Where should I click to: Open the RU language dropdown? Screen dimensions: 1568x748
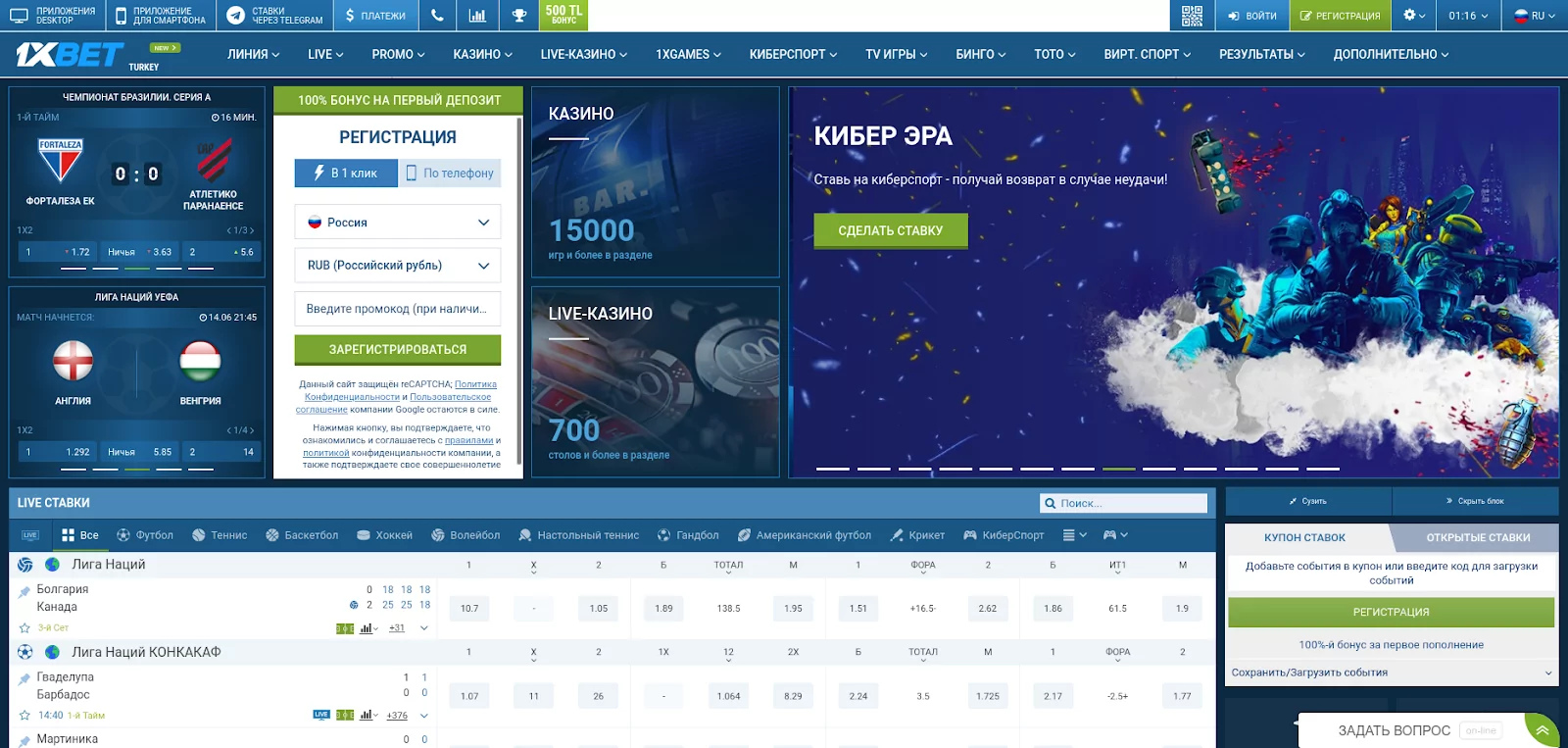pyautogui.click(x=1535, y=16)
